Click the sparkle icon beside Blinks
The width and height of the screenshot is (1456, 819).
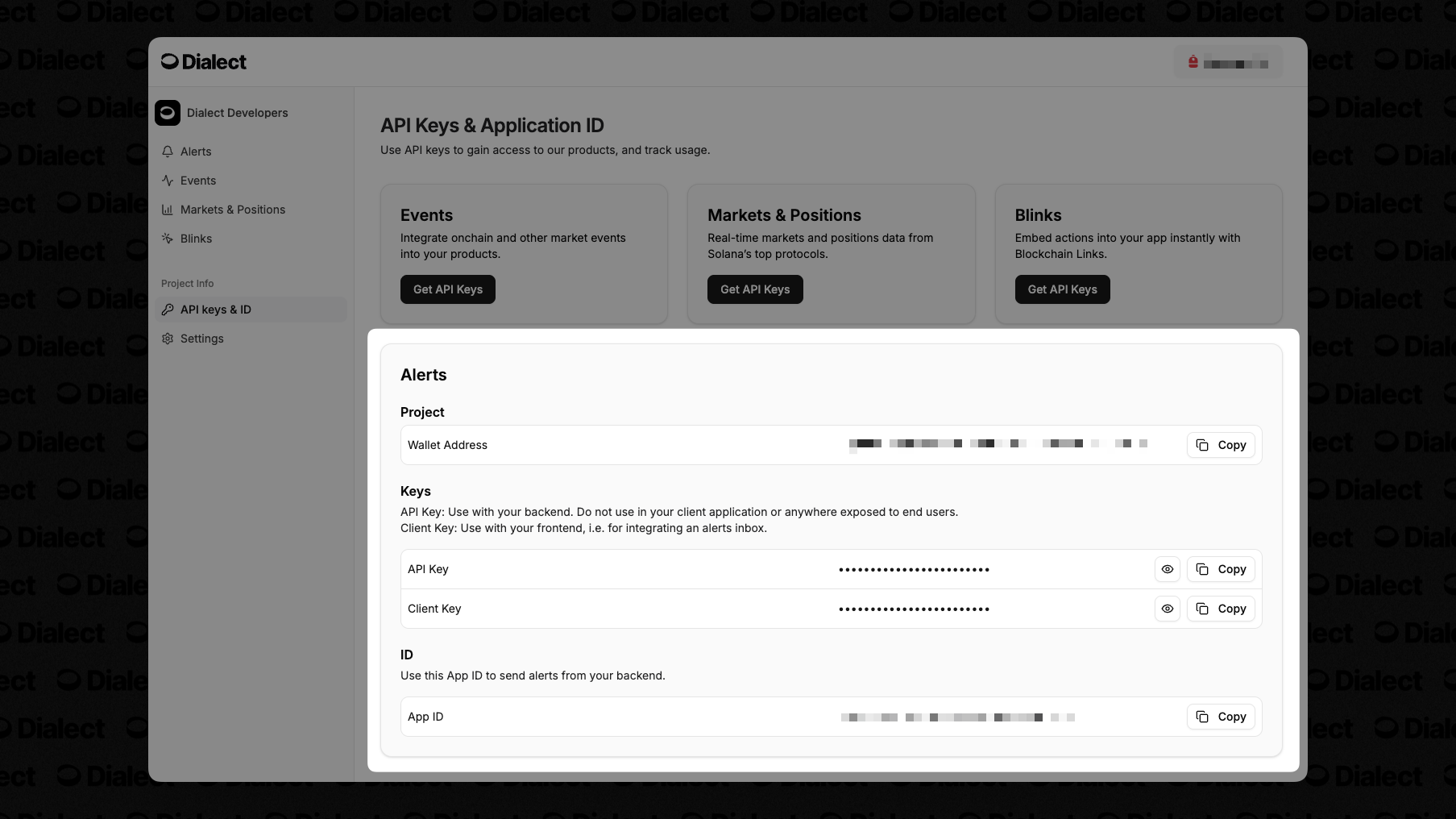point(168,239)
